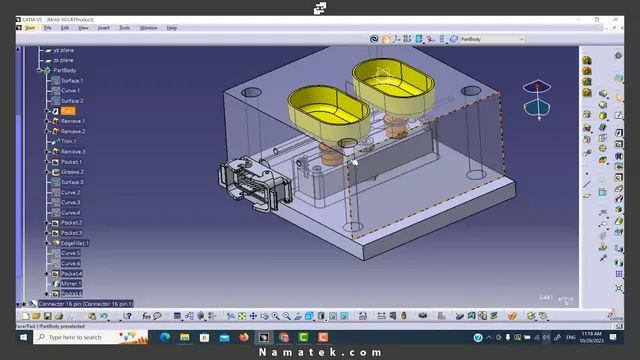640x360 pixels.
Task: Expand the Pad.1 tree node
Action: [47, 111]
